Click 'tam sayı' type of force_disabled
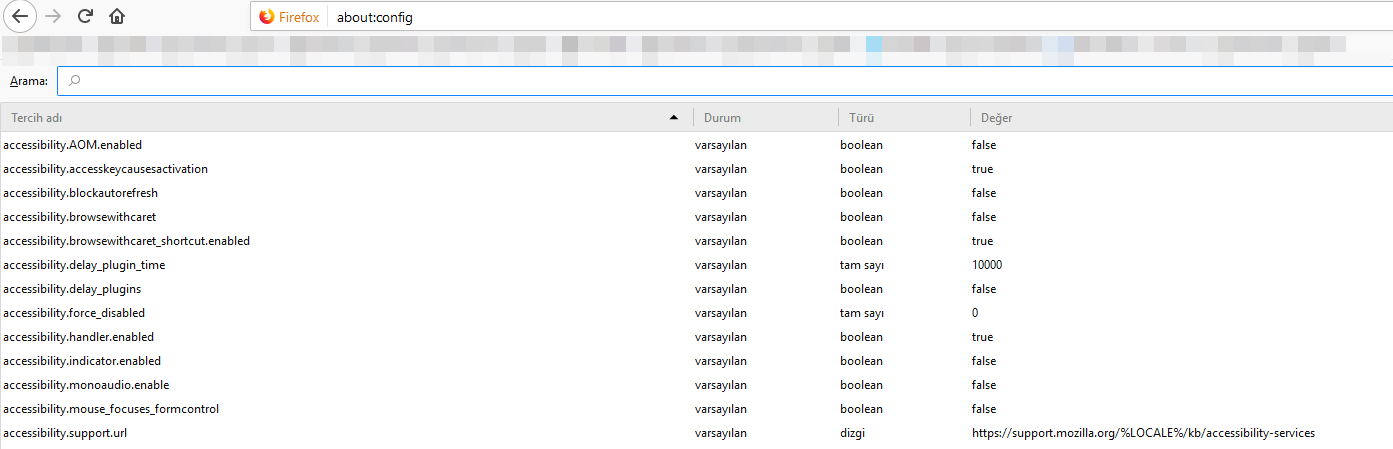 point(862,313)
